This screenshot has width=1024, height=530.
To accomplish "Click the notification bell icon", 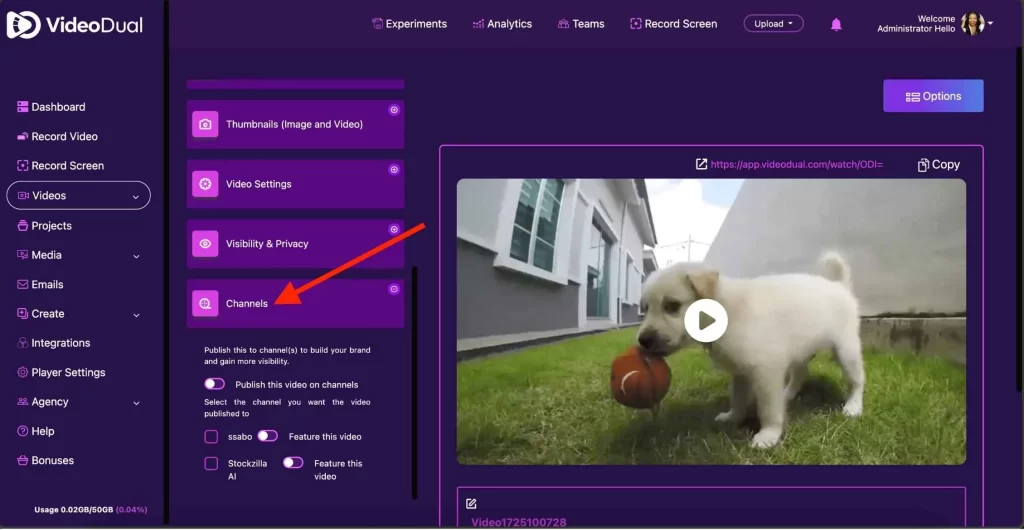I will click(836, 24).
